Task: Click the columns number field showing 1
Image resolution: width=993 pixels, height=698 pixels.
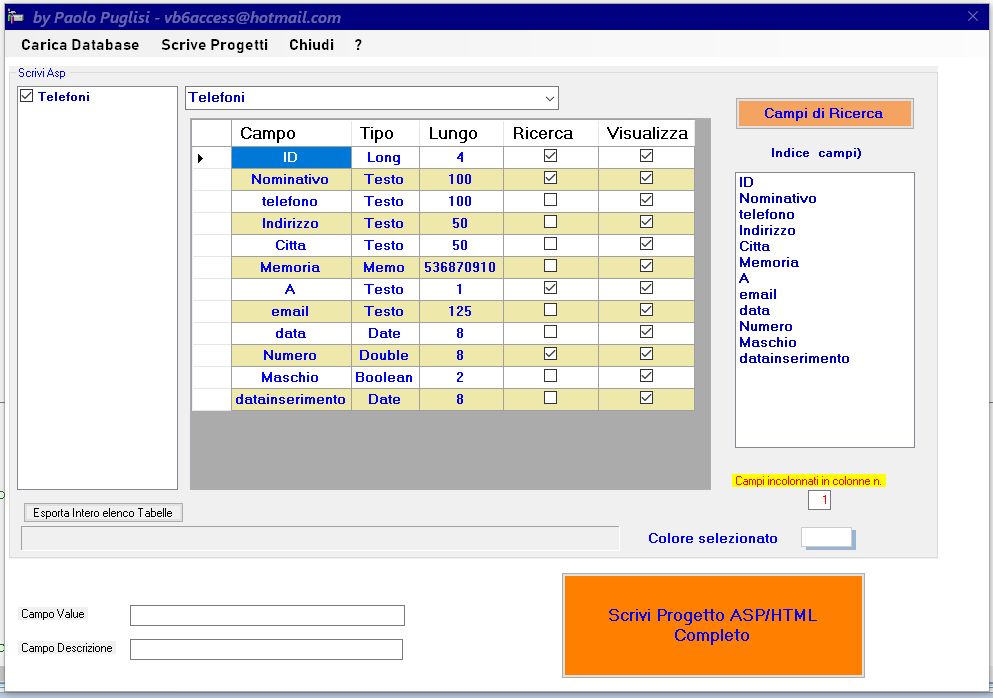Action: coord(819,500)
